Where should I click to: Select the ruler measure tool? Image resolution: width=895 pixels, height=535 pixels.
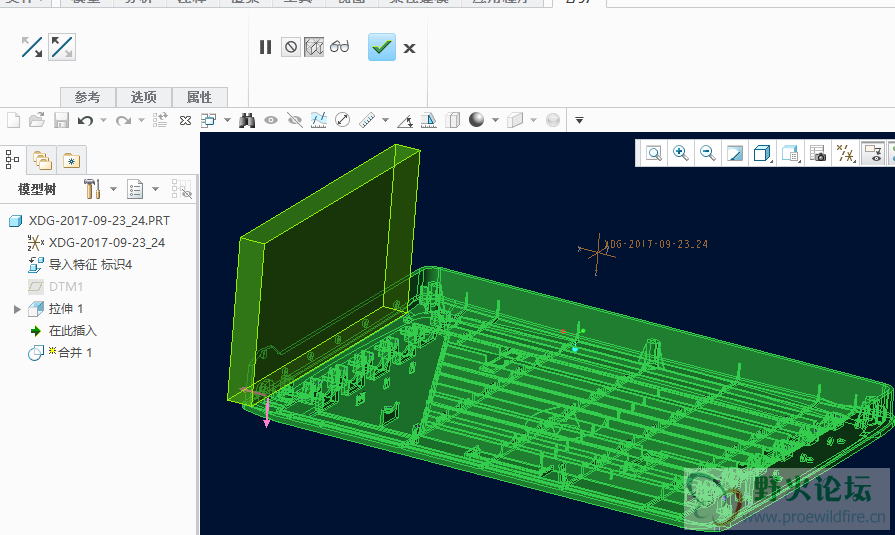367,120
